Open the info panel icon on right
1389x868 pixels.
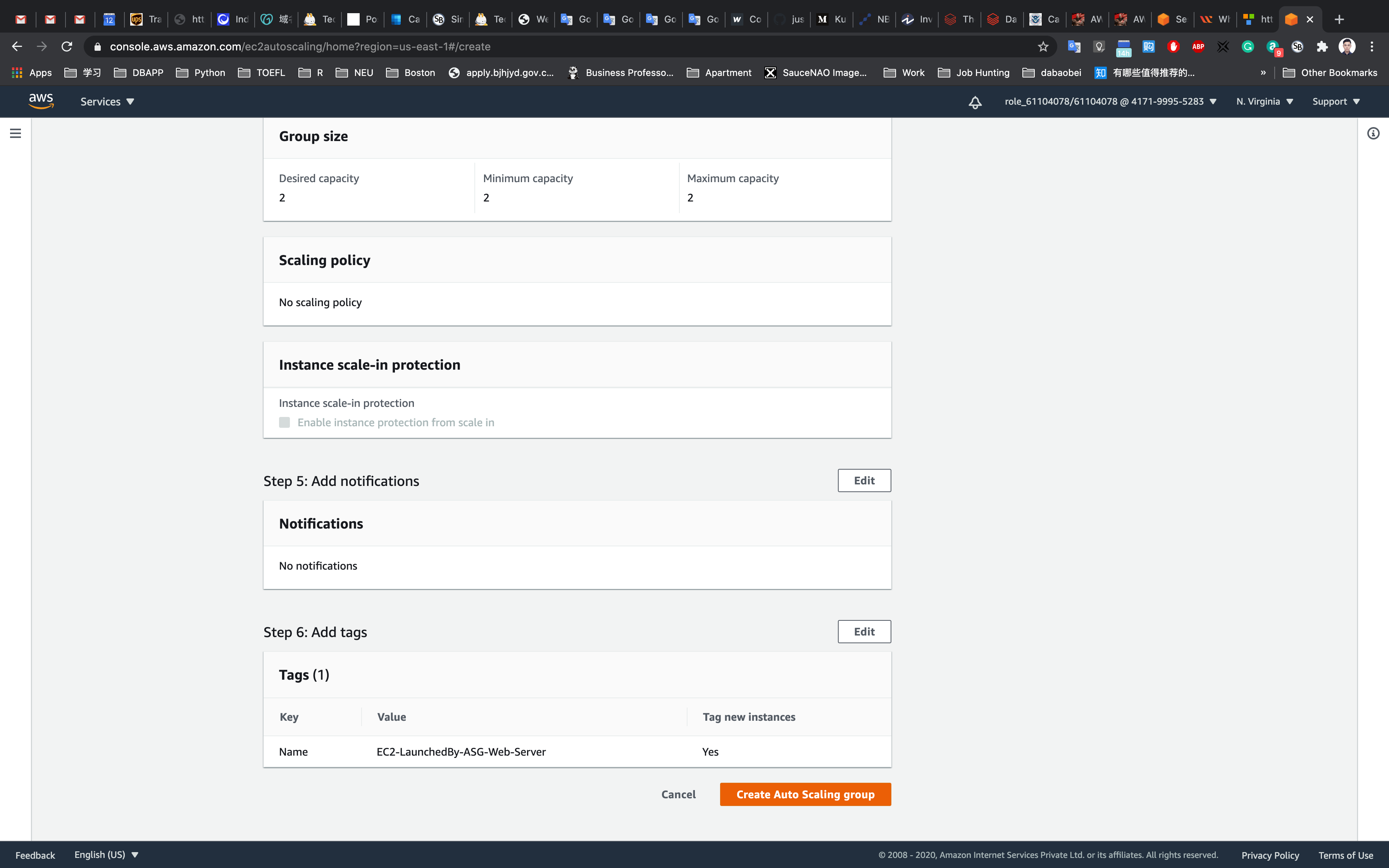pyautogui.click(x=1373, y=133)
